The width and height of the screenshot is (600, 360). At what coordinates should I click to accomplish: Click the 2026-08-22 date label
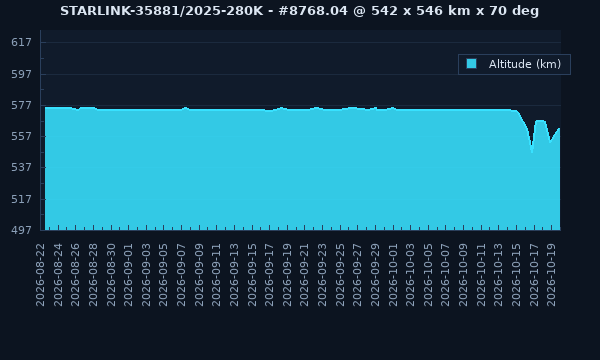click(40, 275)
